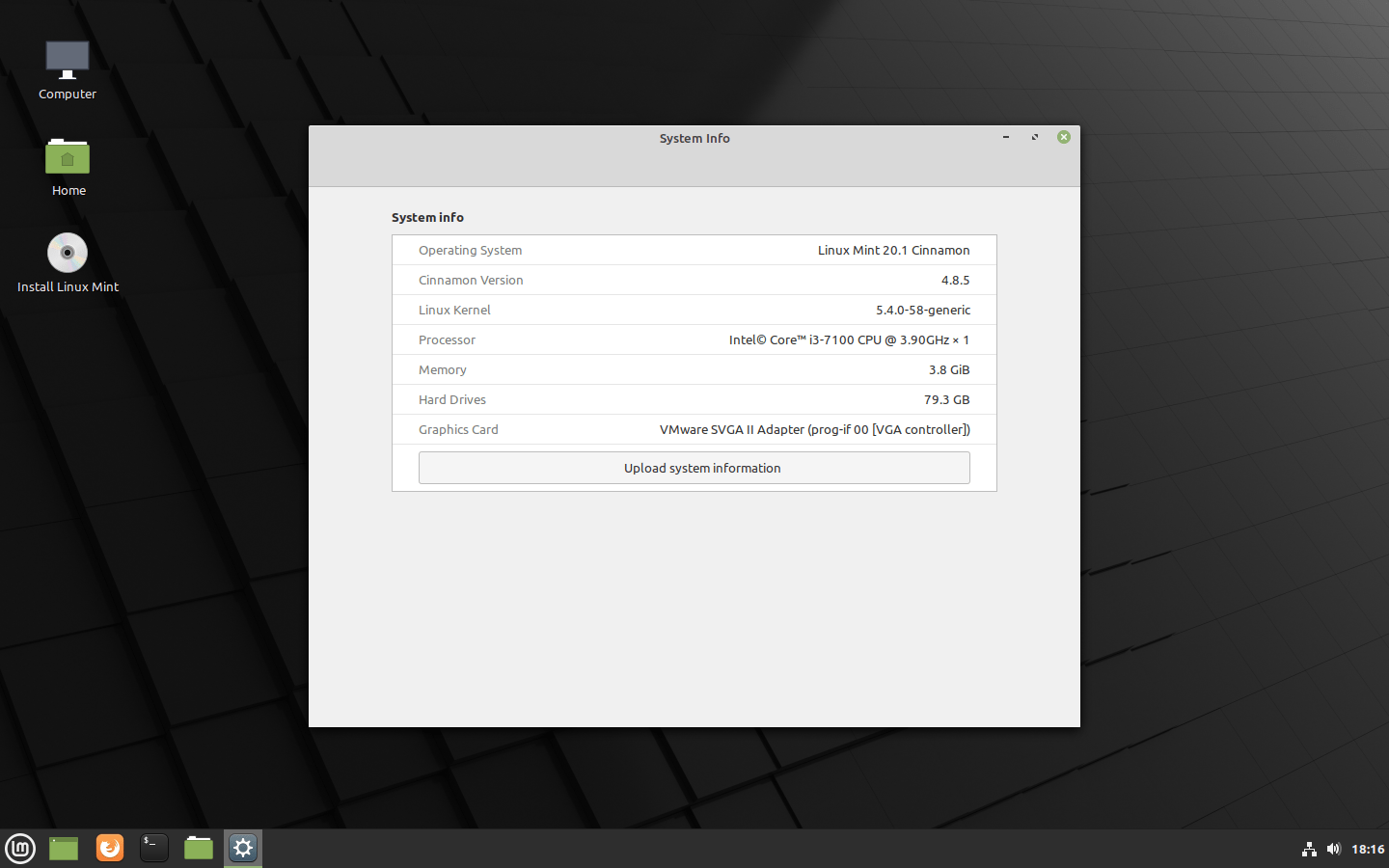Close the System Info window
Image resolution: width=1389 pixels, height=868 pixels.
[1064, 137]
